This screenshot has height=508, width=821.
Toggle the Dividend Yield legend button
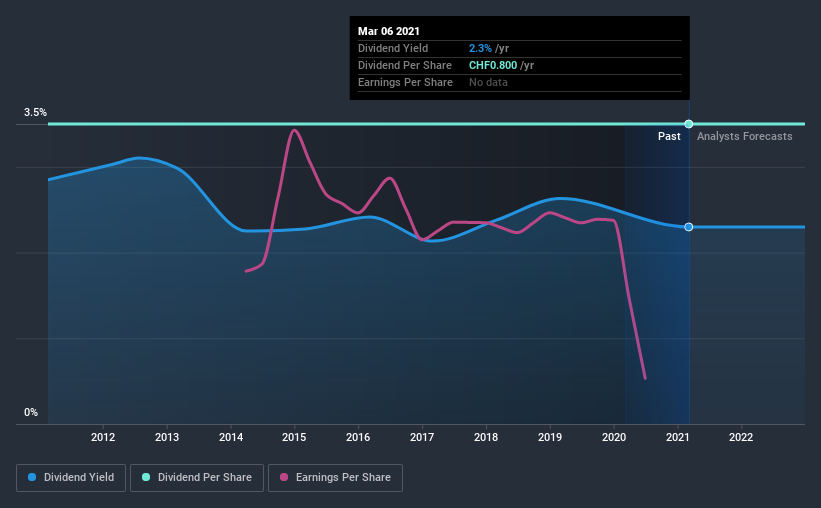click(x=71, y=478)
